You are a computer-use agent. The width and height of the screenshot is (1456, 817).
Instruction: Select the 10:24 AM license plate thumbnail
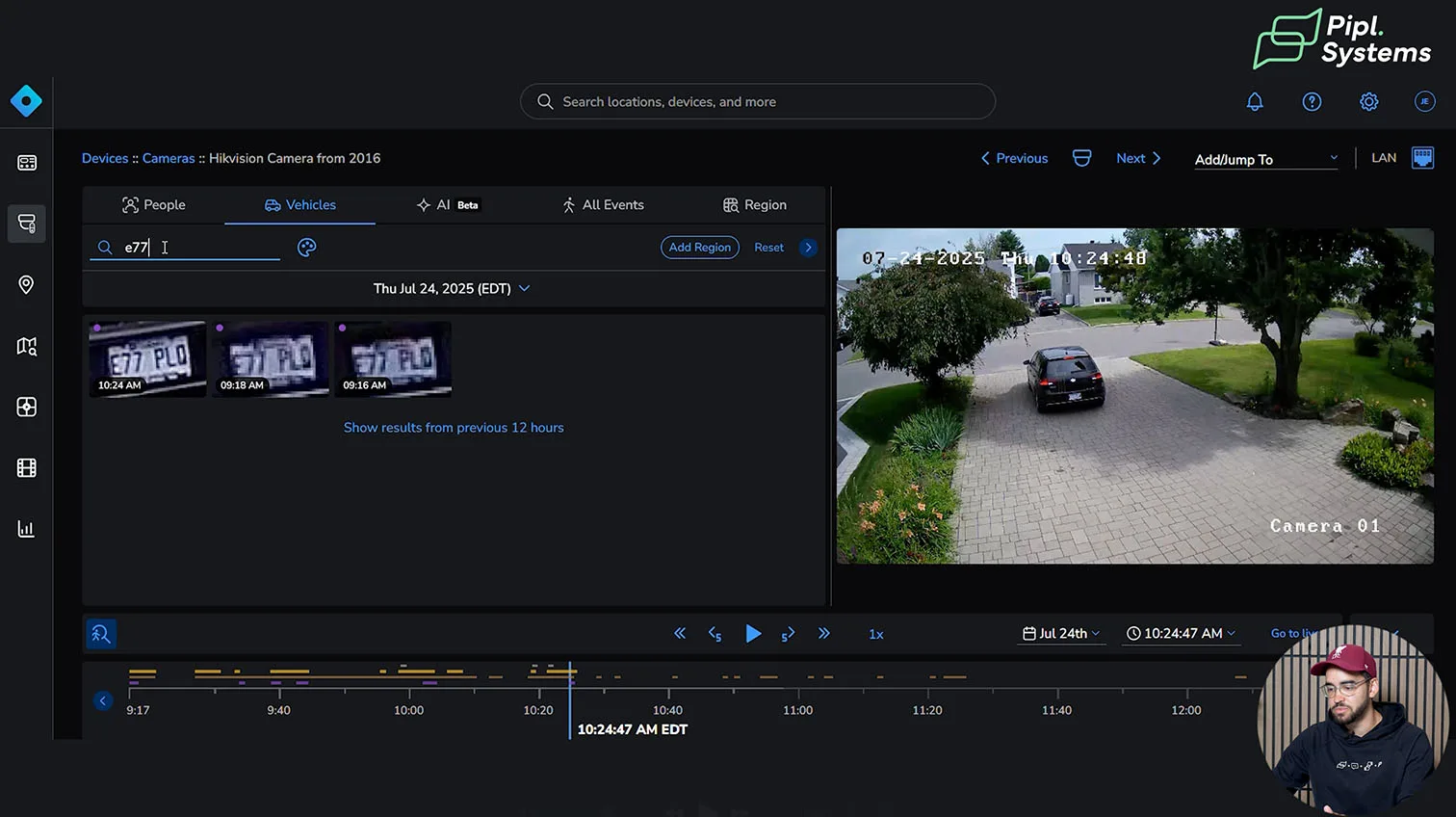pos(147,358)
